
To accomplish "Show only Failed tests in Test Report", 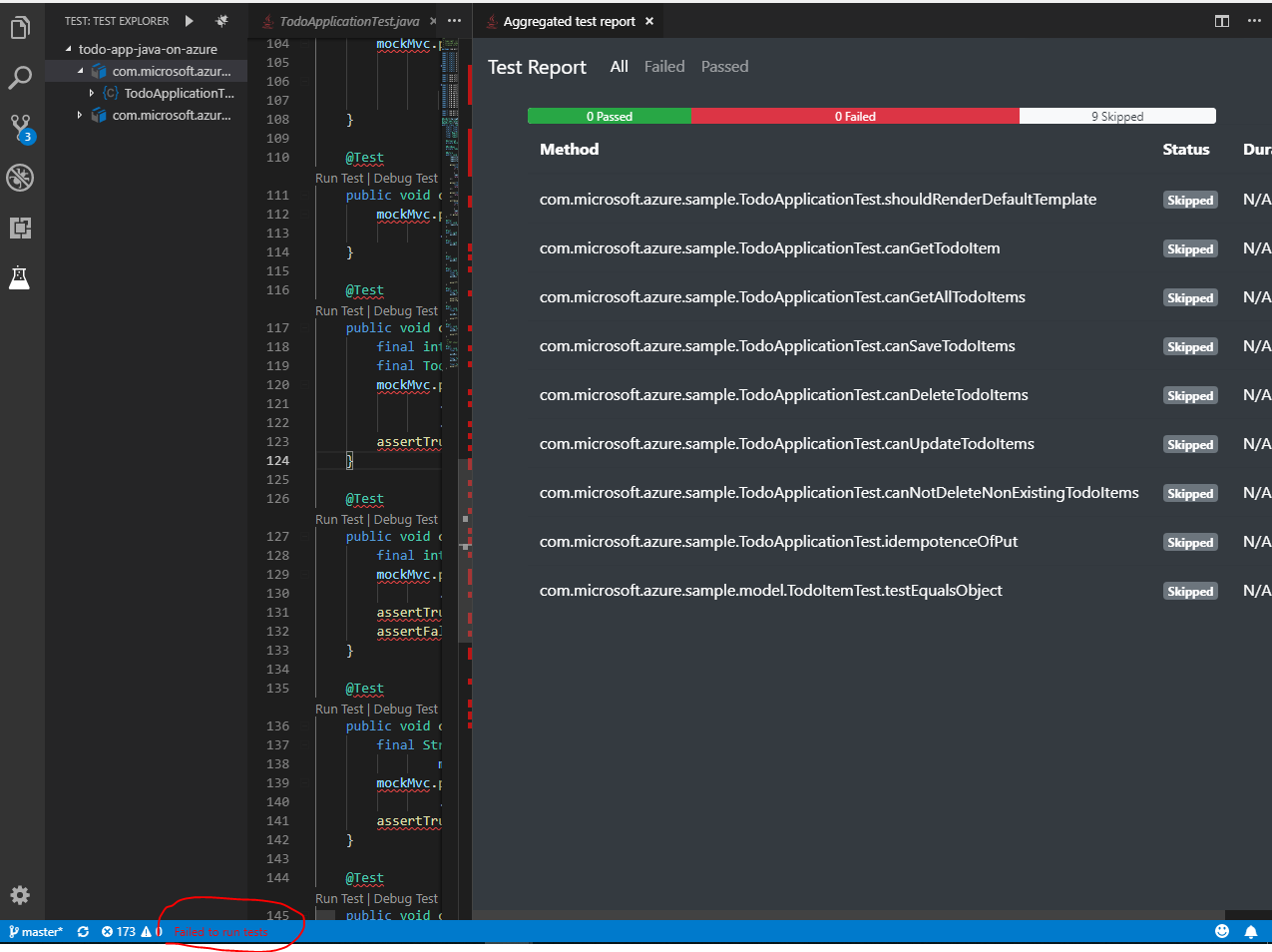I will pos(663,66).
